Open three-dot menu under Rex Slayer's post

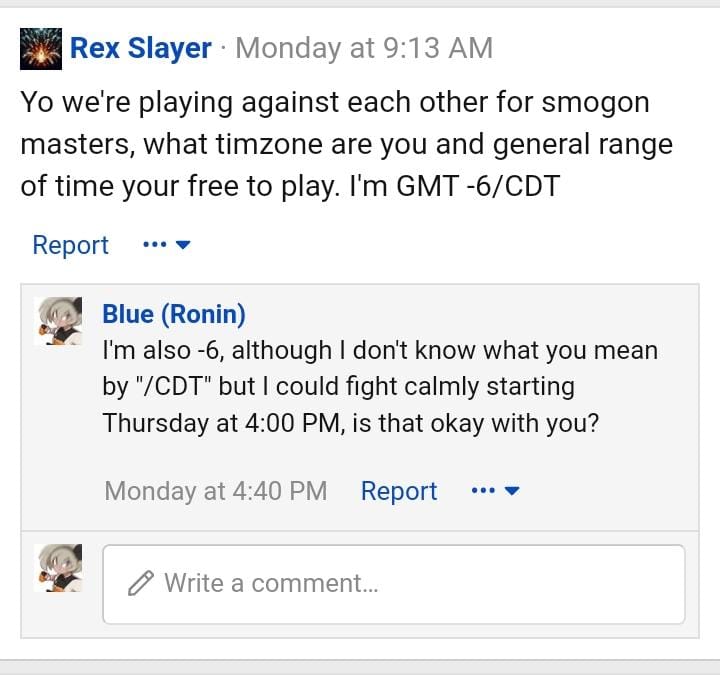(155, 244)
